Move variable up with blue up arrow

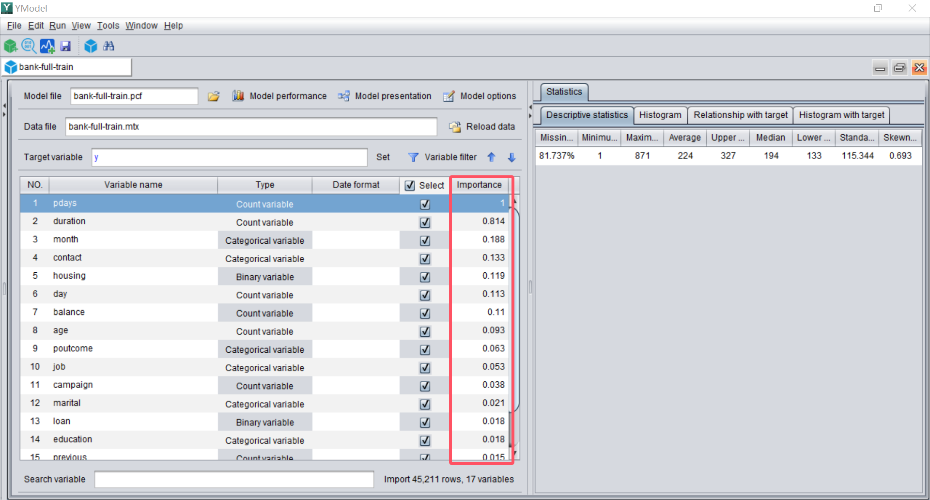pos(491,157)
